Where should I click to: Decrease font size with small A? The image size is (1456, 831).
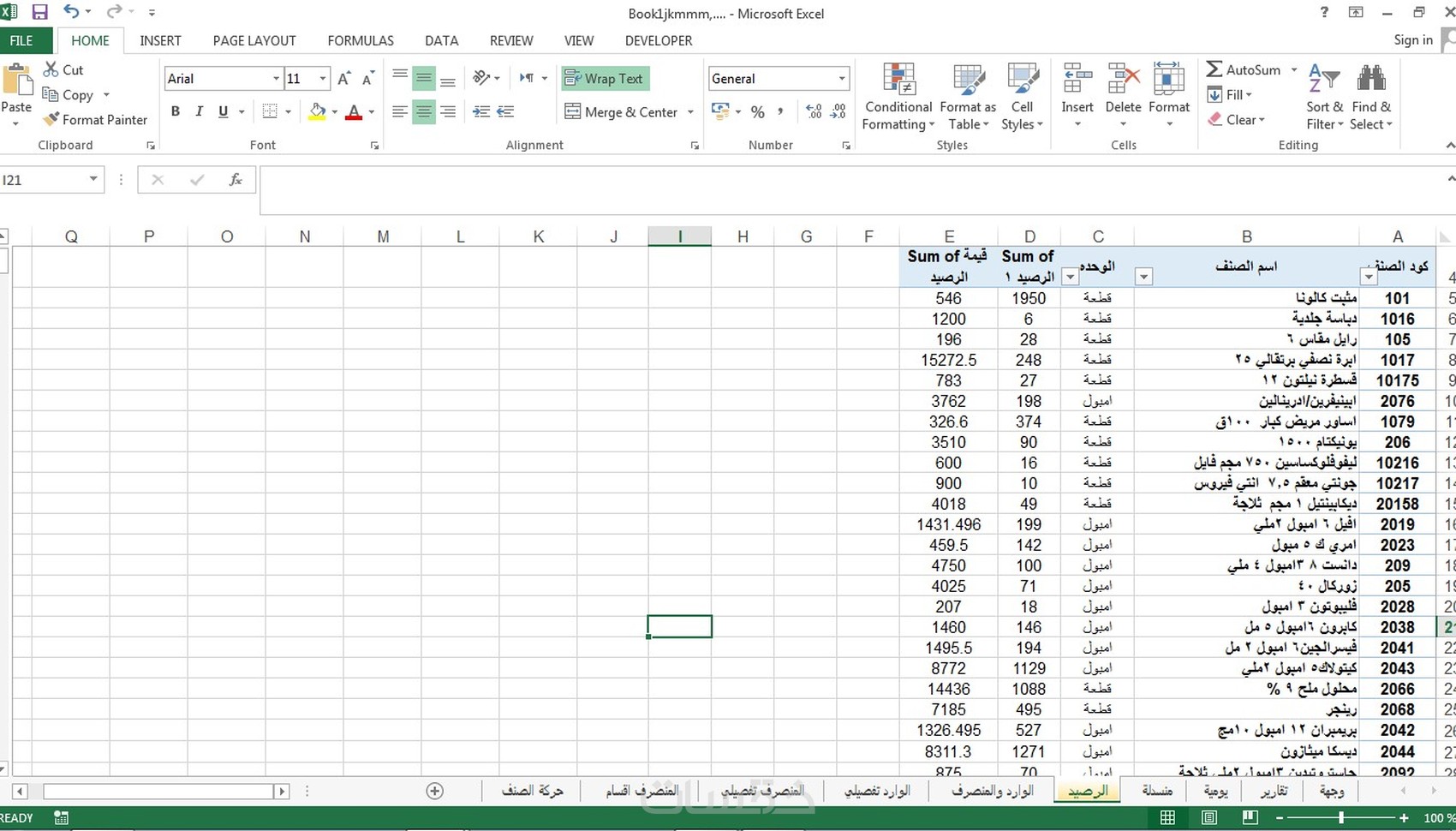[368, 78]
